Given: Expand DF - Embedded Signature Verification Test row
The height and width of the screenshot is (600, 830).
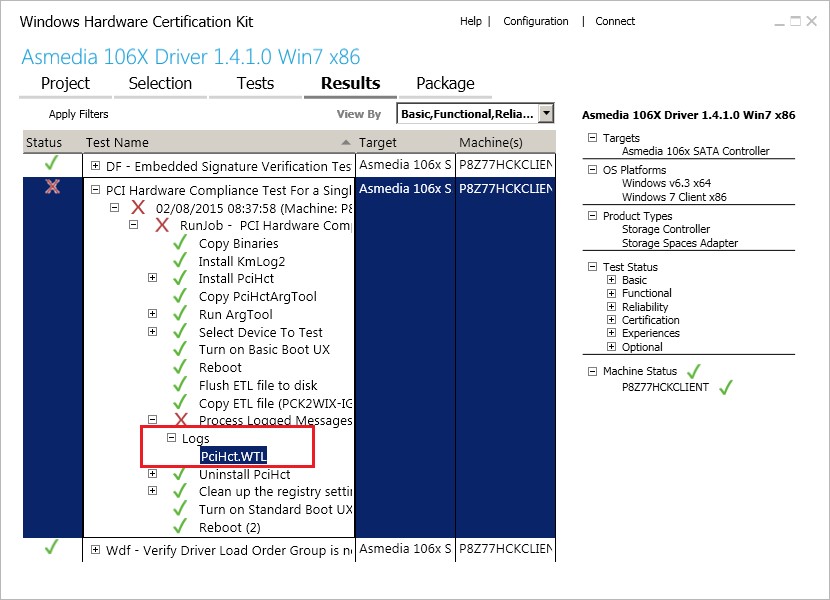Looking at the screenshot, I should (95, 166).
